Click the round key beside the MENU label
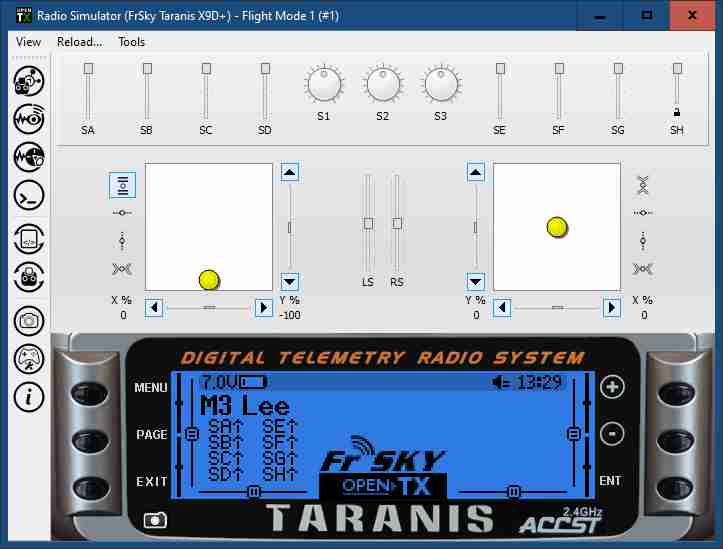Screen dimensions: 723x549 (x=89, y=393)
